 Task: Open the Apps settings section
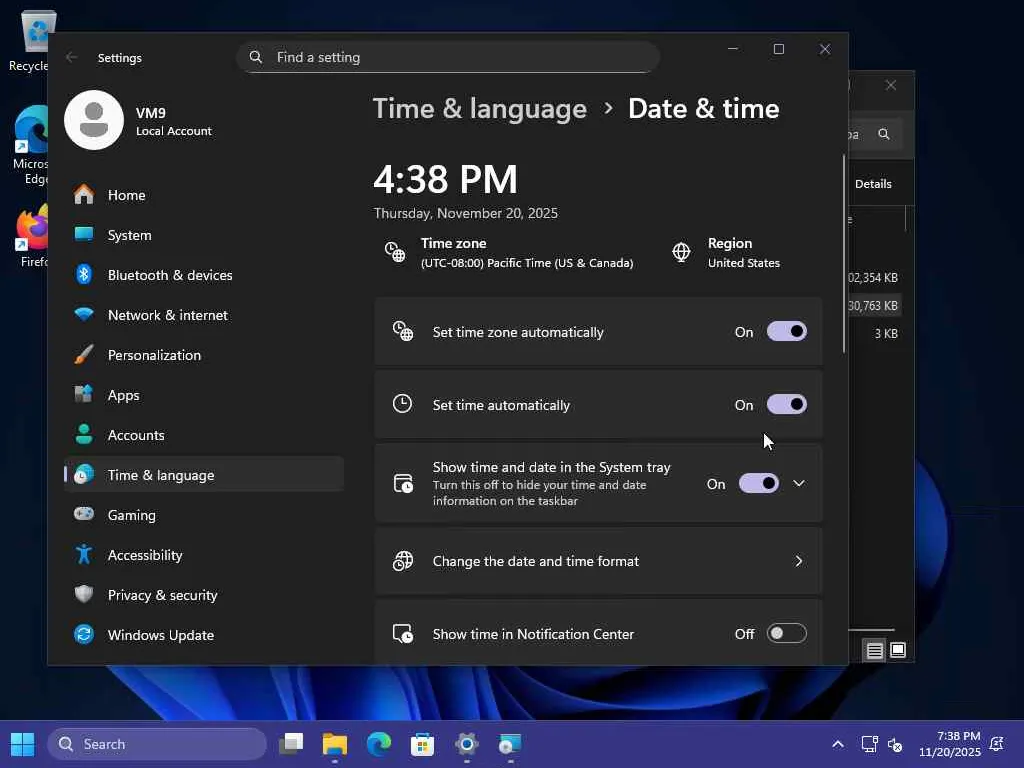click(x=204, y=394)
